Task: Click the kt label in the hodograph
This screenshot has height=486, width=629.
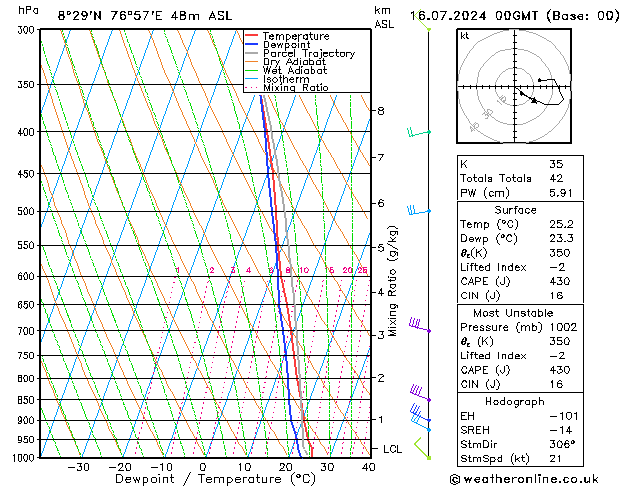Action: (465, 36)
